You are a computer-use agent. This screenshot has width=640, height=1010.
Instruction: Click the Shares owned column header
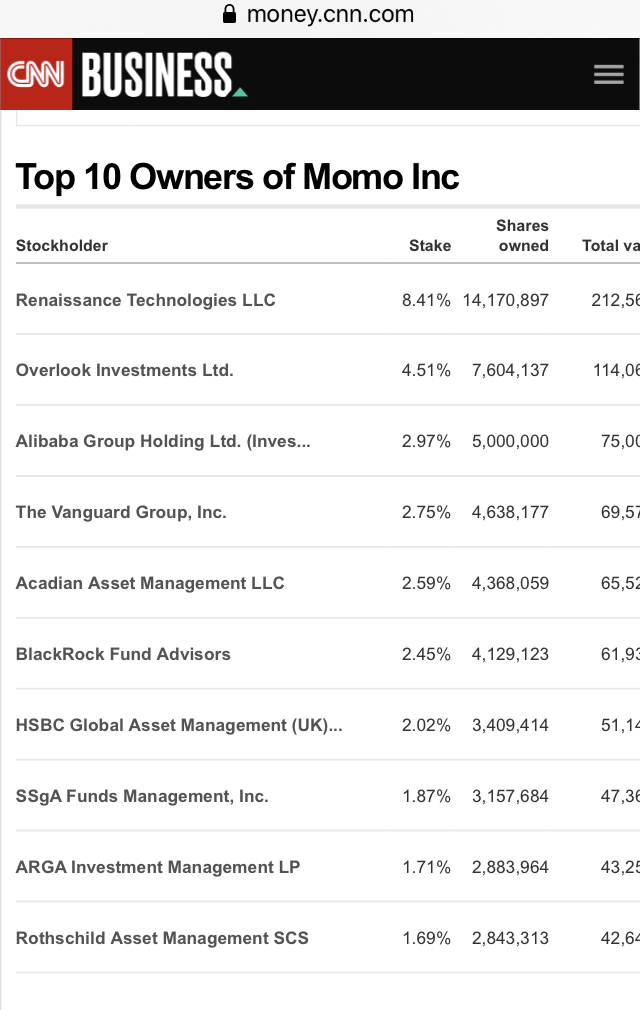tap(522, 236)
